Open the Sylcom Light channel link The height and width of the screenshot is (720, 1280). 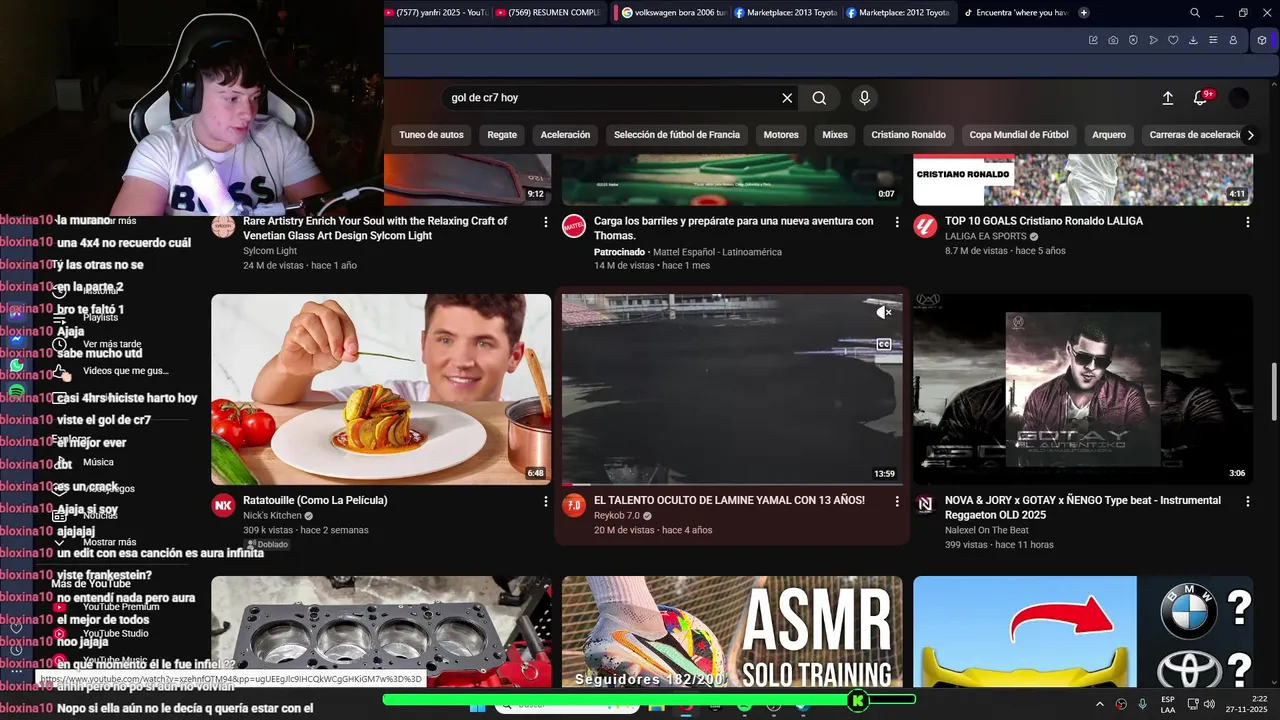(270, 251)
